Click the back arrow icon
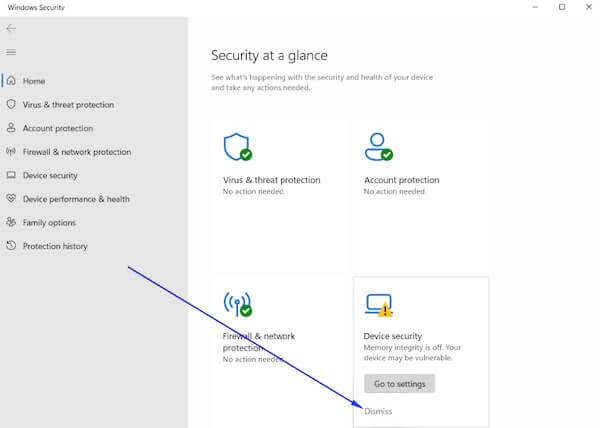This screenshot has height=428, width=600. (x=12, y=28)
